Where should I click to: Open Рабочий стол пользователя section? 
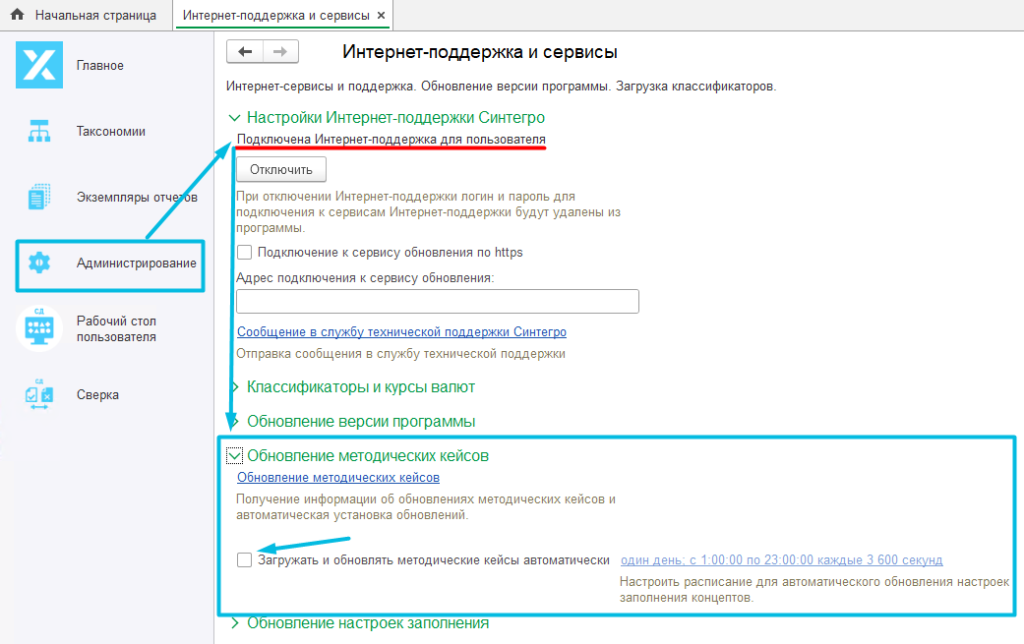(x=38, y=329)
